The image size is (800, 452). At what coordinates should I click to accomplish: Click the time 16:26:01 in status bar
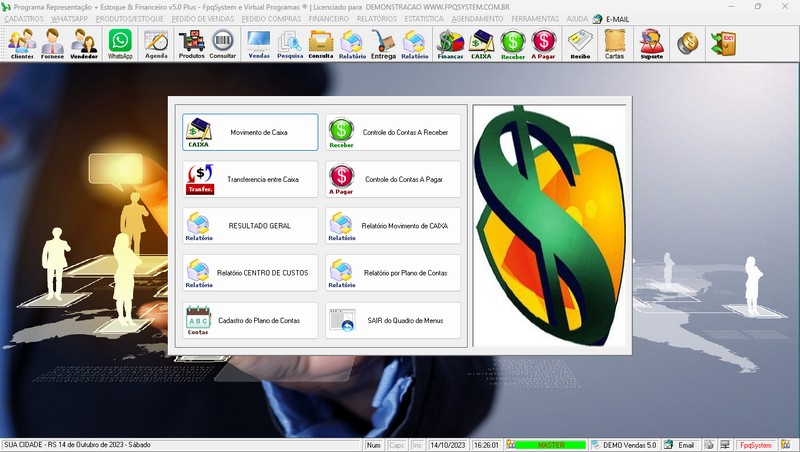click(486, 445)
